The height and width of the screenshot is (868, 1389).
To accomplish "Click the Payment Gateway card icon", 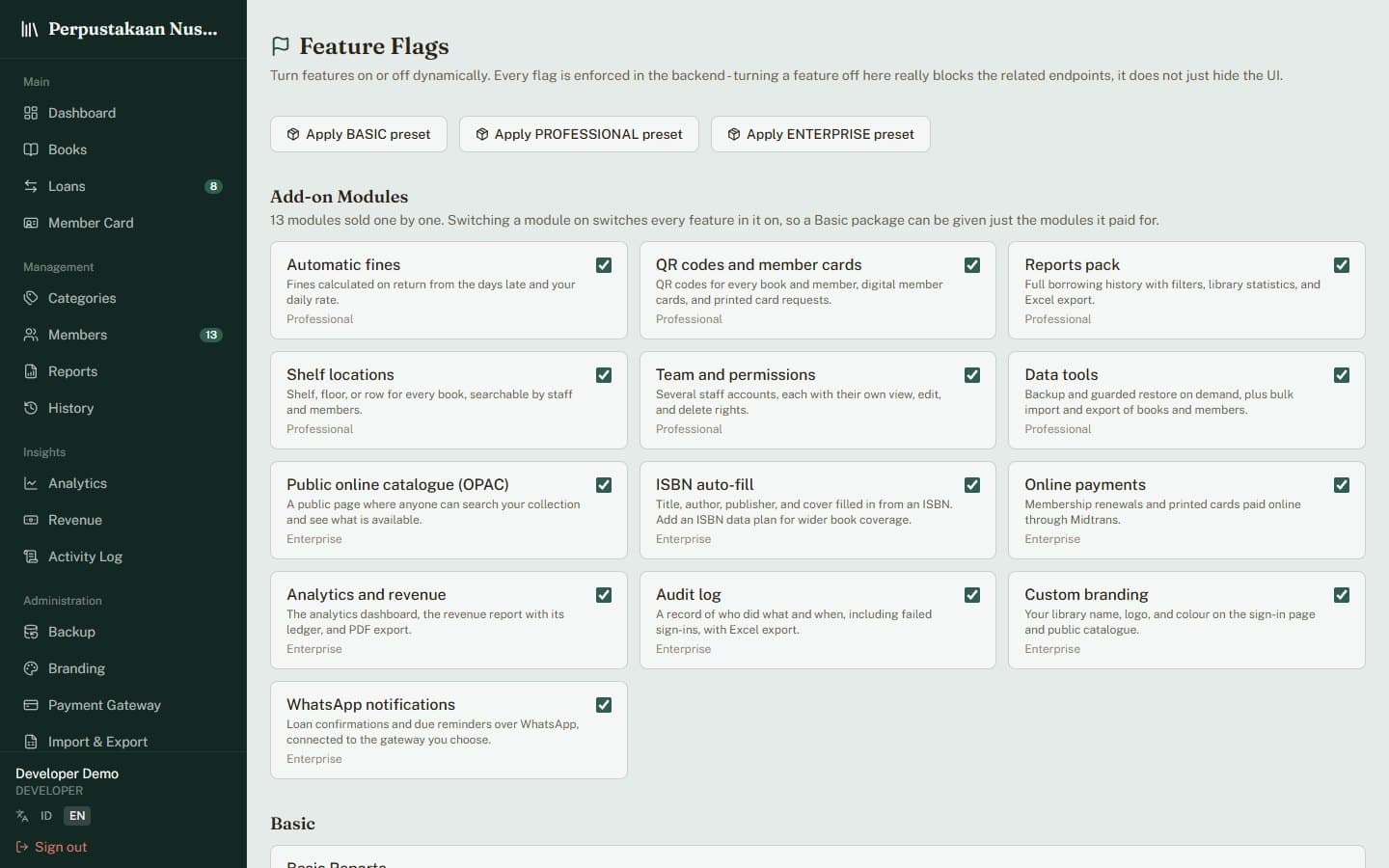I will tap(31, 705).
